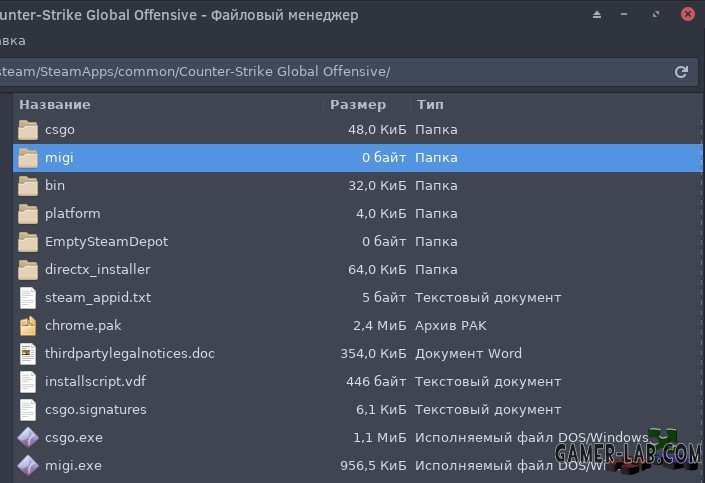The height and width of the screenshot is (483, 705).
Task: Sort files by the Размер column header
Action: (358, 105)
